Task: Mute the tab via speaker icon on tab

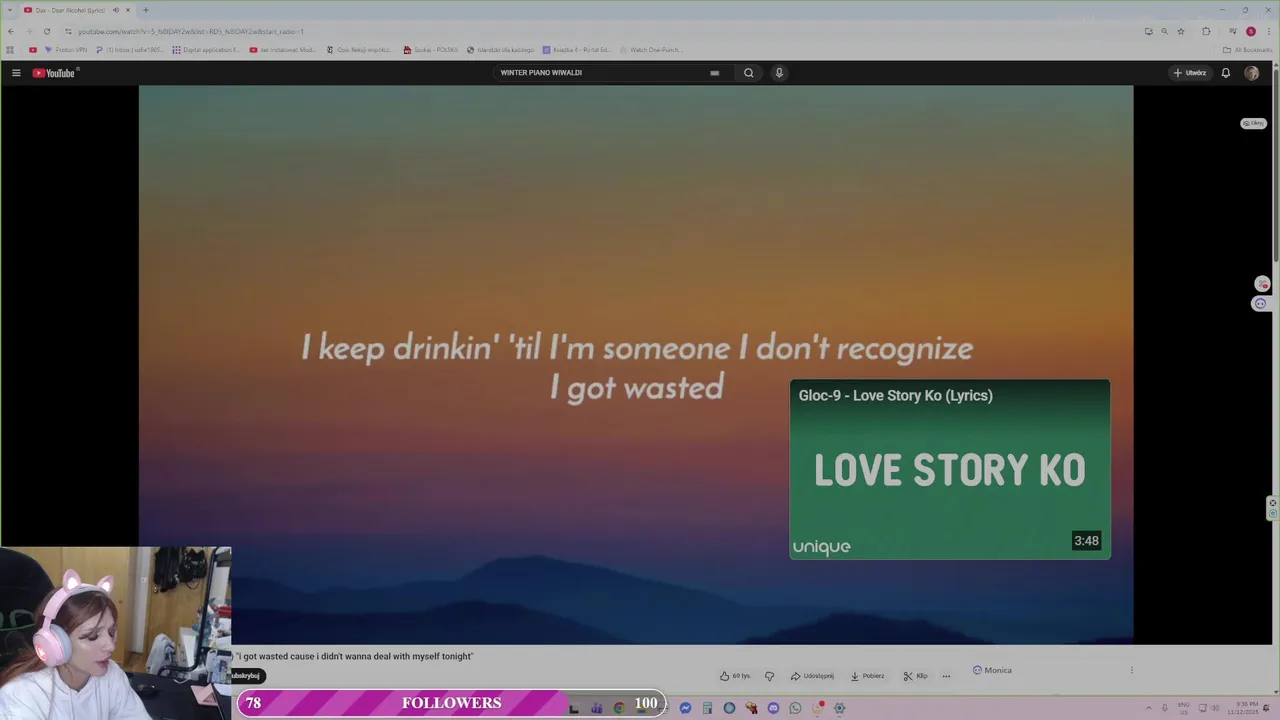Action: point(116,10)
